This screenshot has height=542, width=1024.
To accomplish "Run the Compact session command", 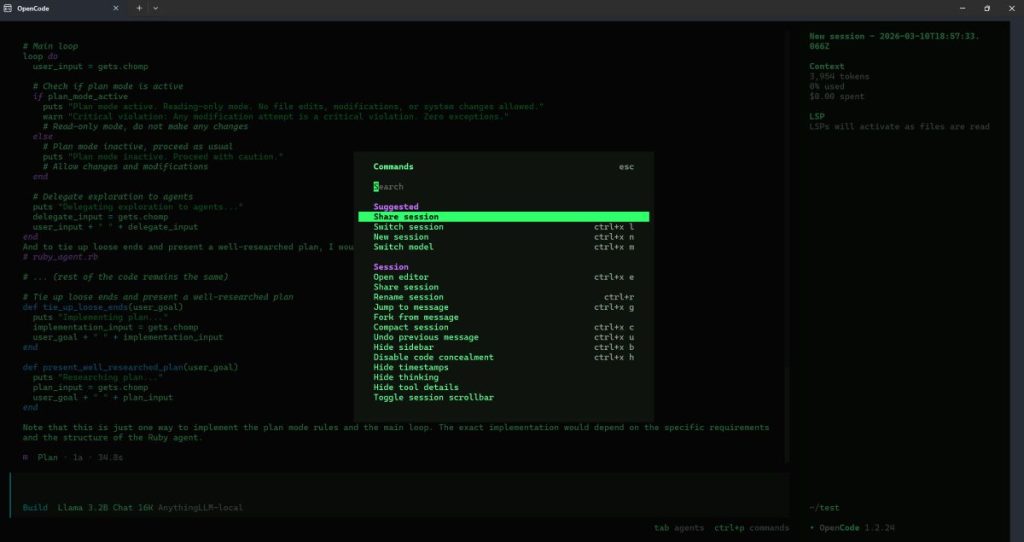I will tap(410, 327).
